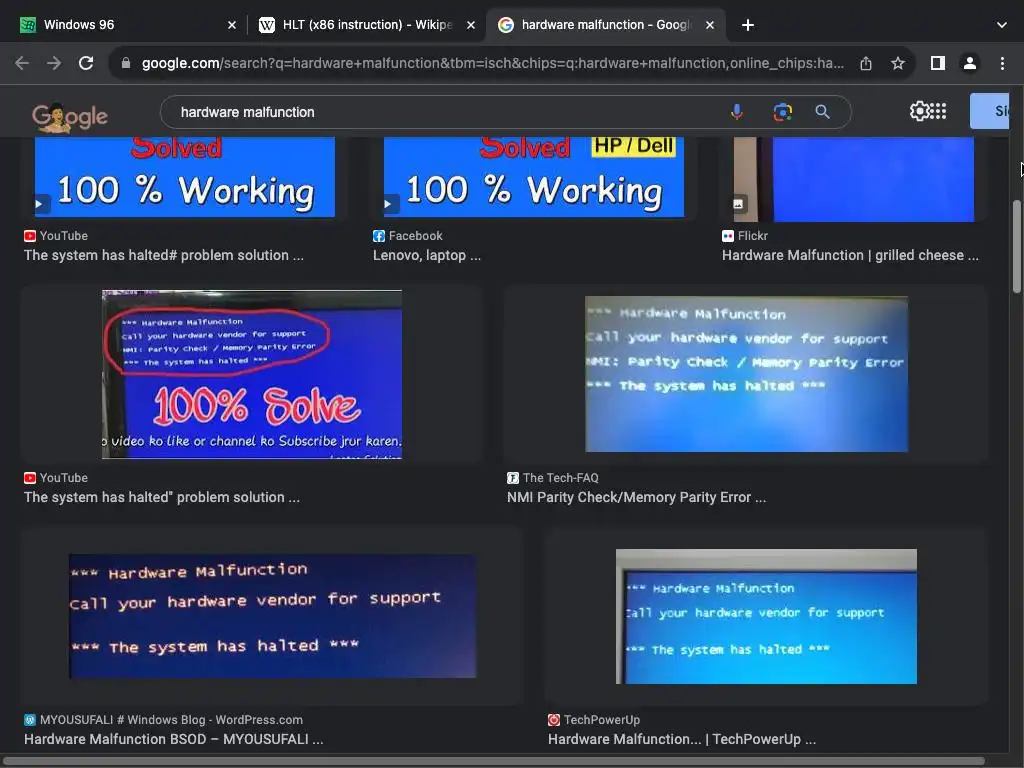
Task: View site information lock icon
Action: tap(126, 63)
